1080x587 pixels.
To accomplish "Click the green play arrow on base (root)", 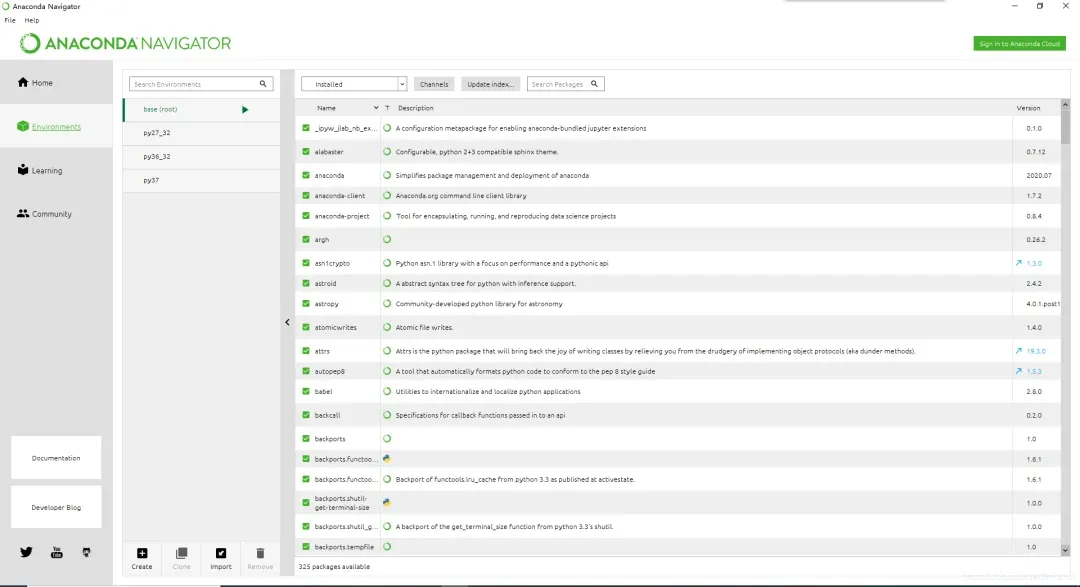I will click(x=245, y=110).
